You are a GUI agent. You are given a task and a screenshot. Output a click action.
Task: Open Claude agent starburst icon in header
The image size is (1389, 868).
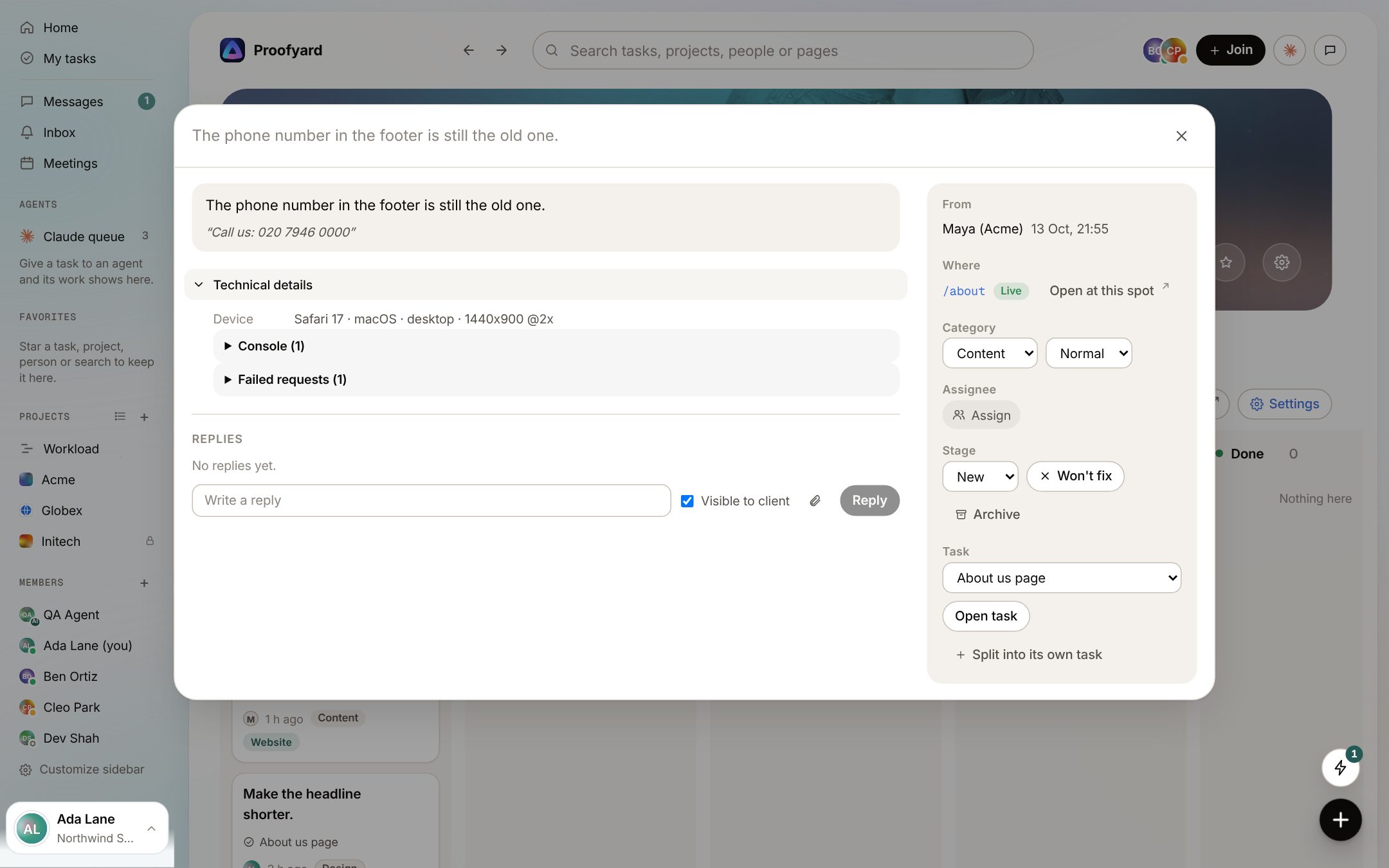[1289, 50]
